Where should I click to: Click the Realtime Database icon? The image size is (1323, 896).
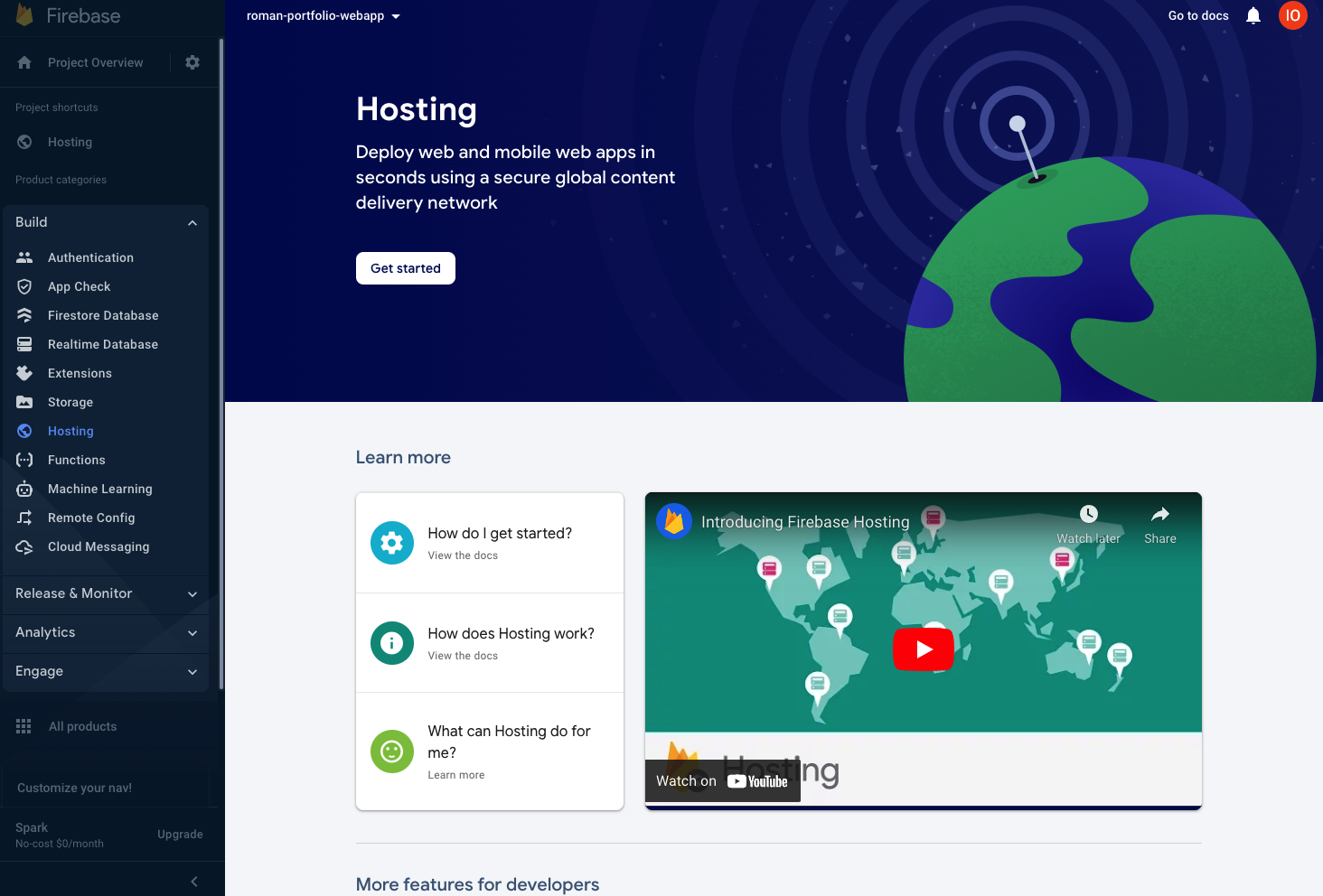click(24, 344)
